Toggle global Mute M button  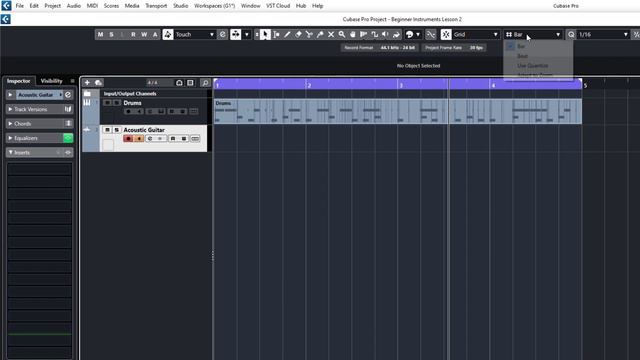[x=100, y=35]
